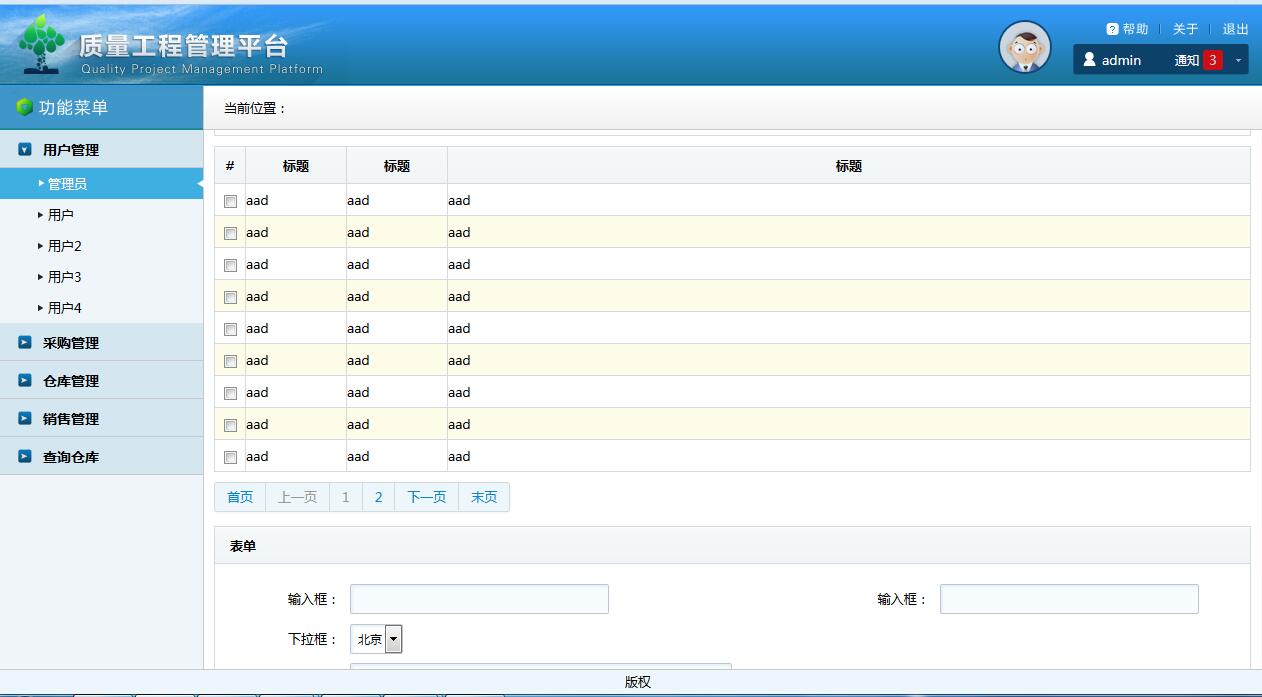The height and width of the screenshot is (697, 1262).
Task: Tick the checkbox in the first table row
Action: click(x=230, y=201)
